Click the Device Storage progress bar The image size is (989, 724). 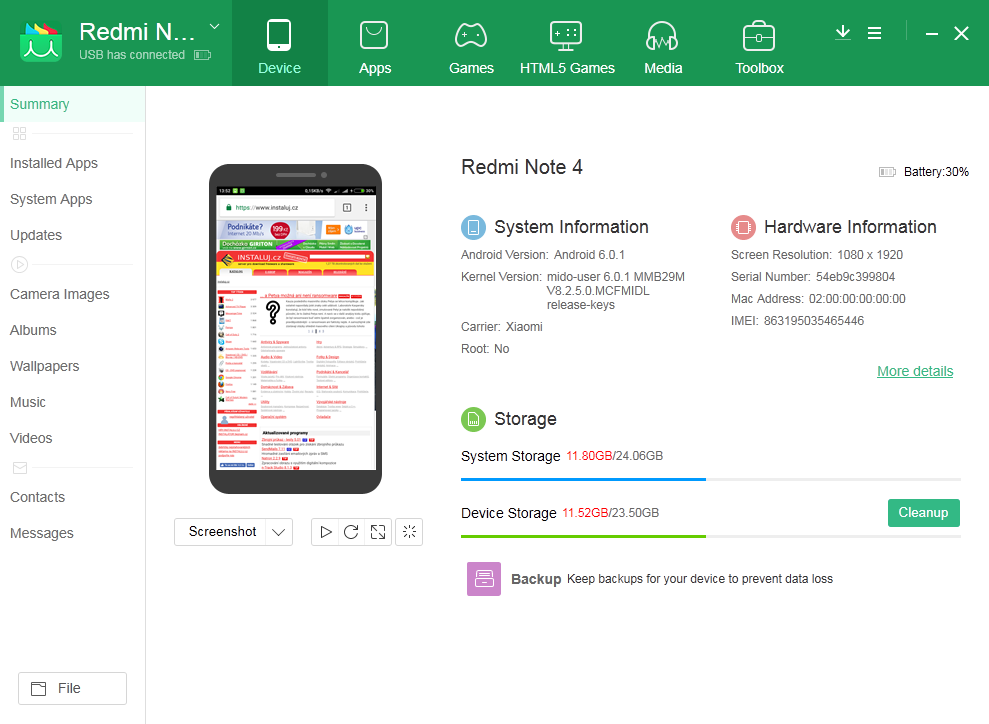pyautogui.click(x=711, y=536)
